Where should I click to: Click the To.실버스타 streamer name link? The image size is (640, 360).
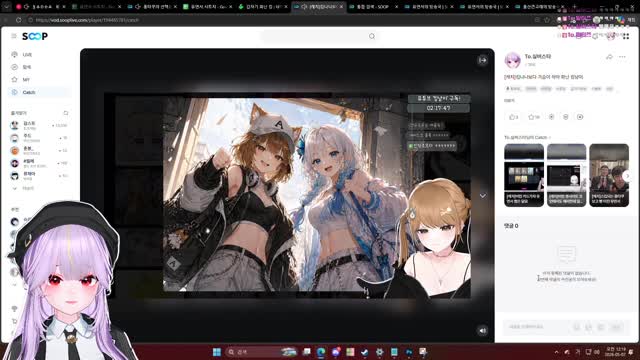pos(538,57)
